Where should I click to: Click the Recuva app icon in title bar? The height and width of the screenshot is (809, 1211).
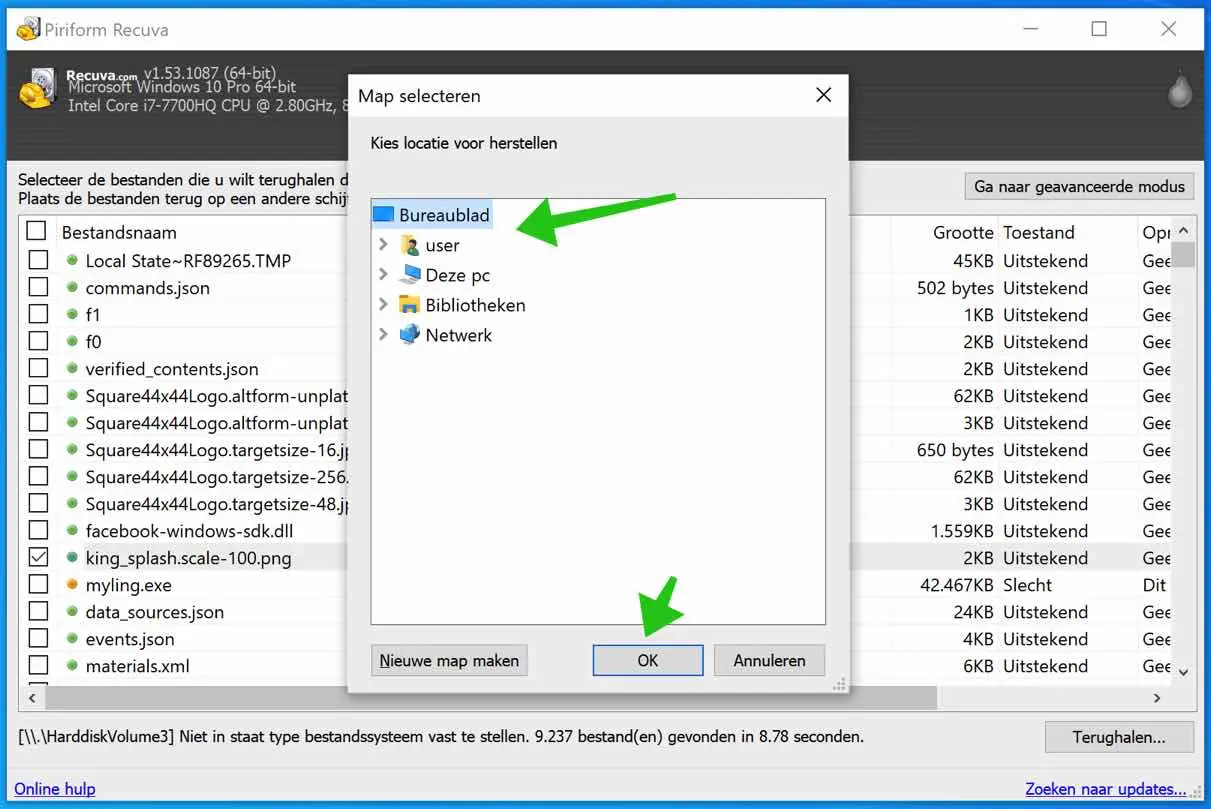tap(28, 29)
